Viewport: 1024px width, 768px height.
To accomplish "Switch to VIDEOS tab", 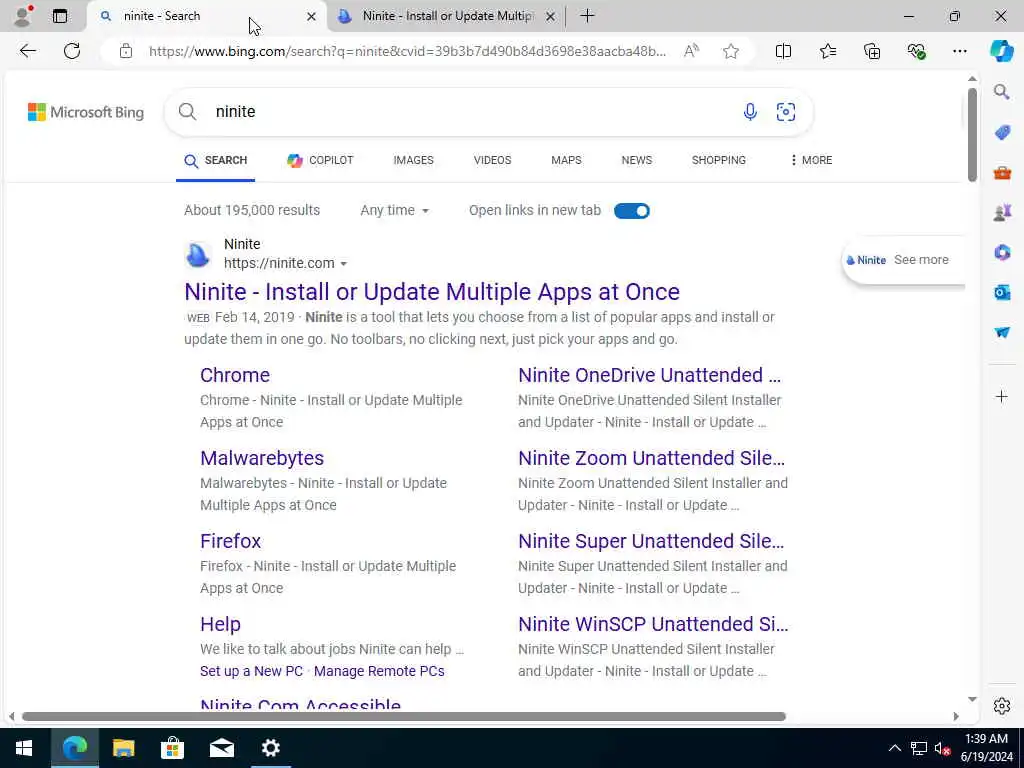I will click(x=492, y=160).
